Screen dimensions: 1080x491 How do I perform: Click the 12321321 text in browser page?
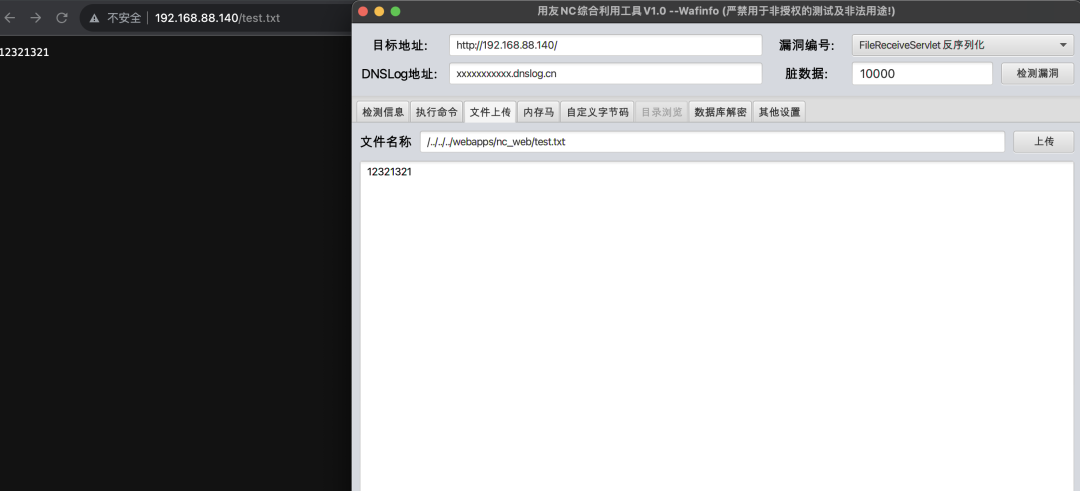point(24,52)
